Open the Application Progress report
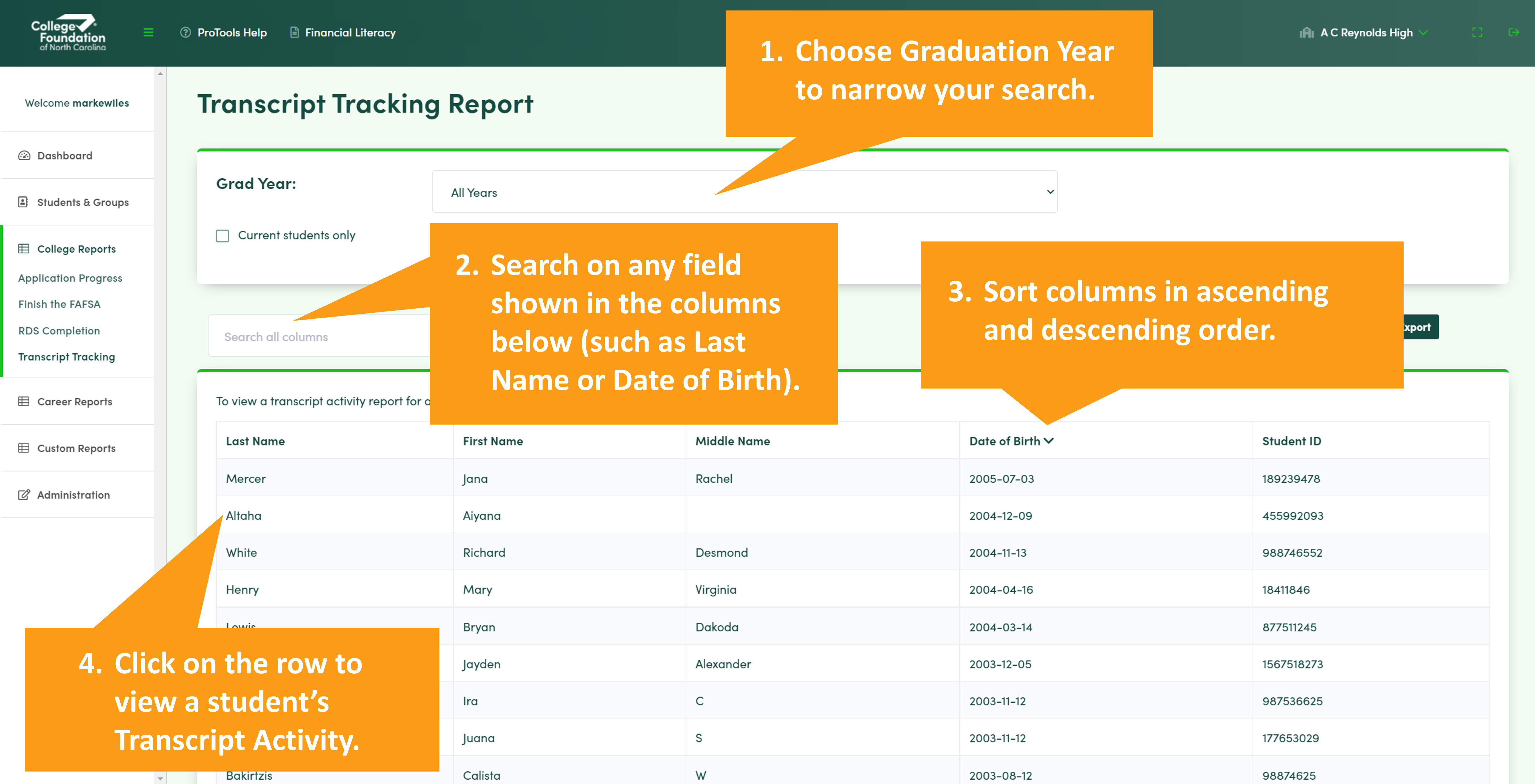The height and width of the screenshot is (784, 1535). 70,278
